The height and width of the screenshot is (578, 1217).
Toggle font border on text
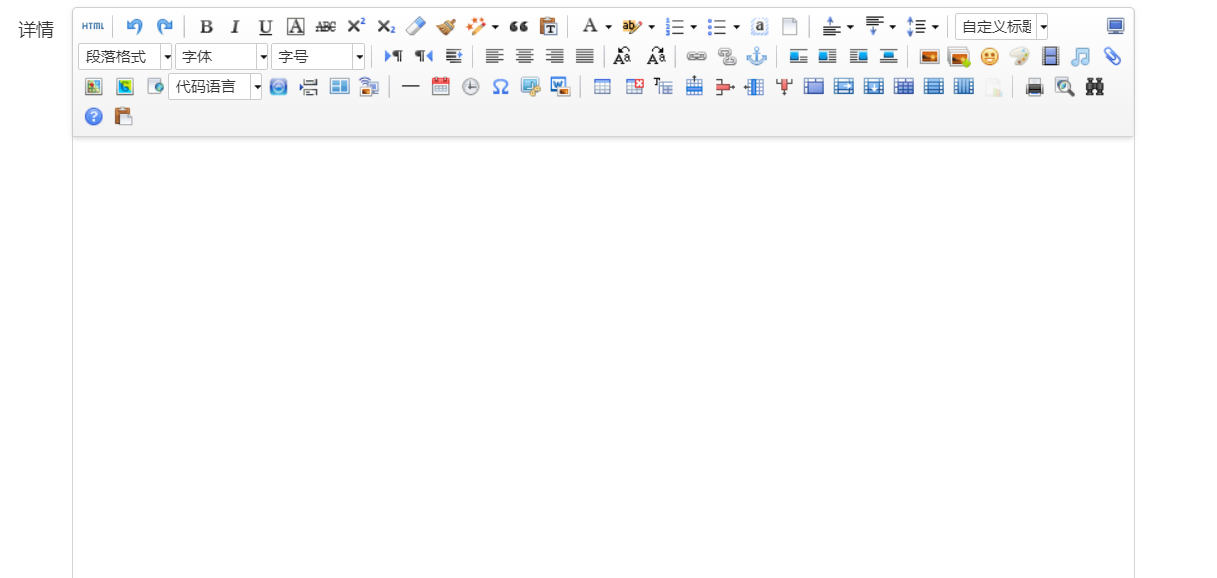(x=295, y=27)
